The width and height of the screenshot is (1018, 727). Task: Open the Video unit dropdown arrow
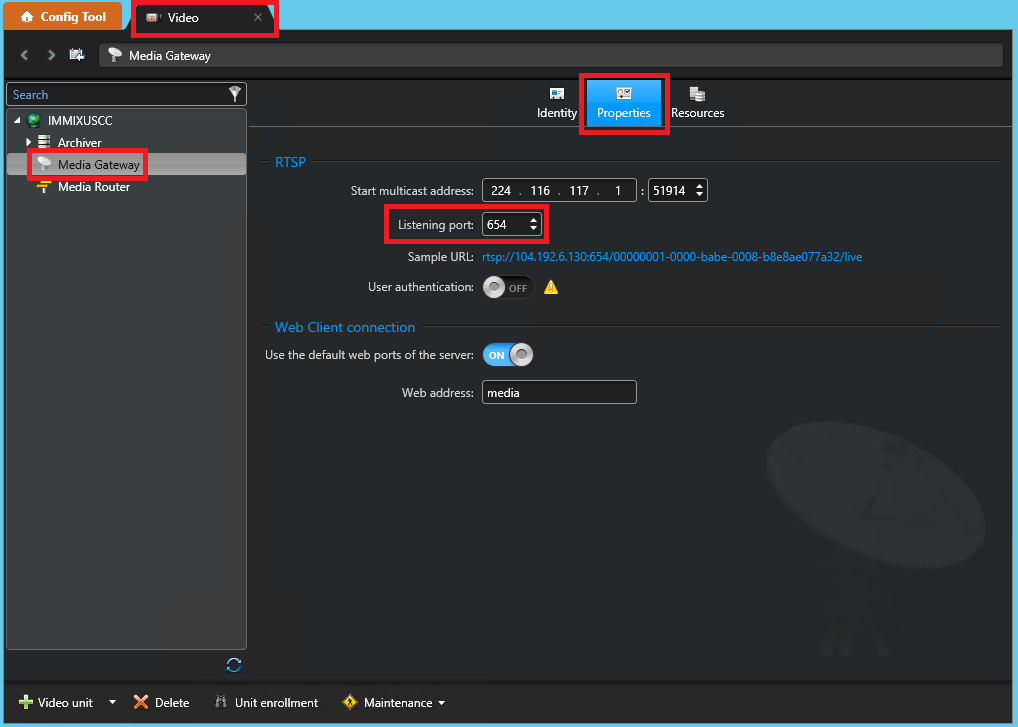tap(112, 702)
